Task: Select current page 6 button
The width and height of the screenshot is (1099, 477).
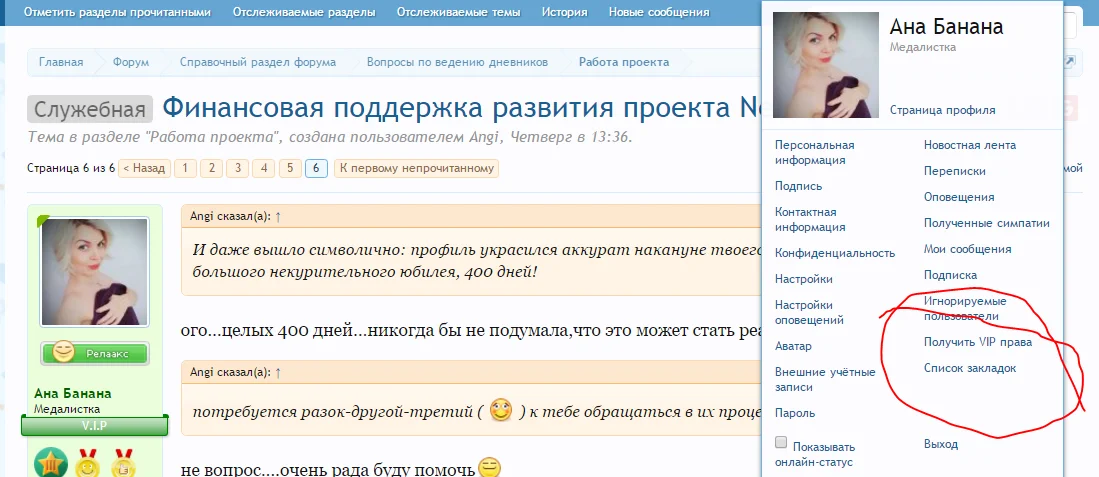Action: 316,168
